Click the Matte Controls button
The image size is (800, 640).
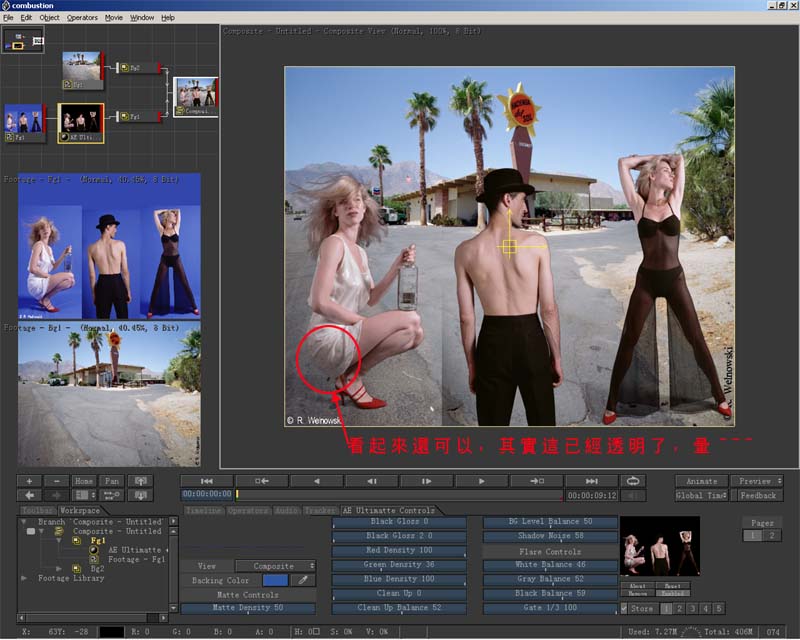(248, 595)
